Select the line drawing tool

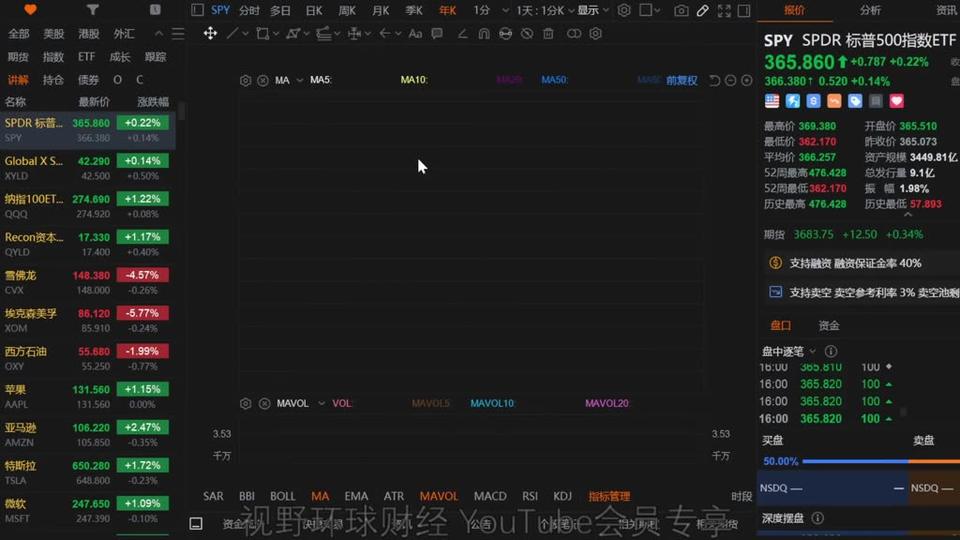(x=232, y=34)
